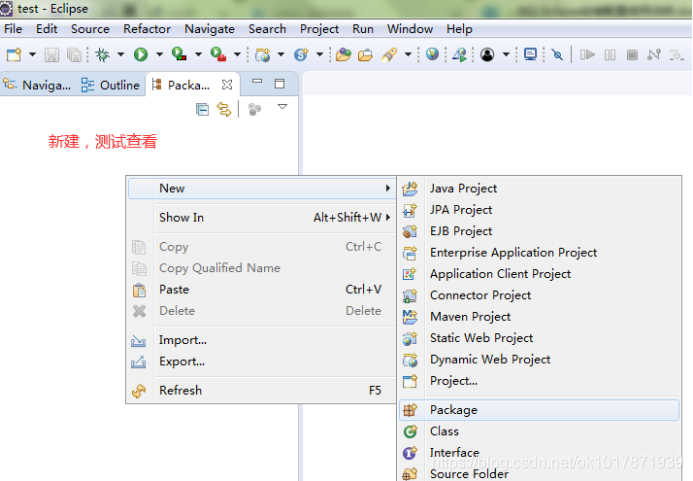Open the Search toolbar dropdown arrow

(408, 55)
